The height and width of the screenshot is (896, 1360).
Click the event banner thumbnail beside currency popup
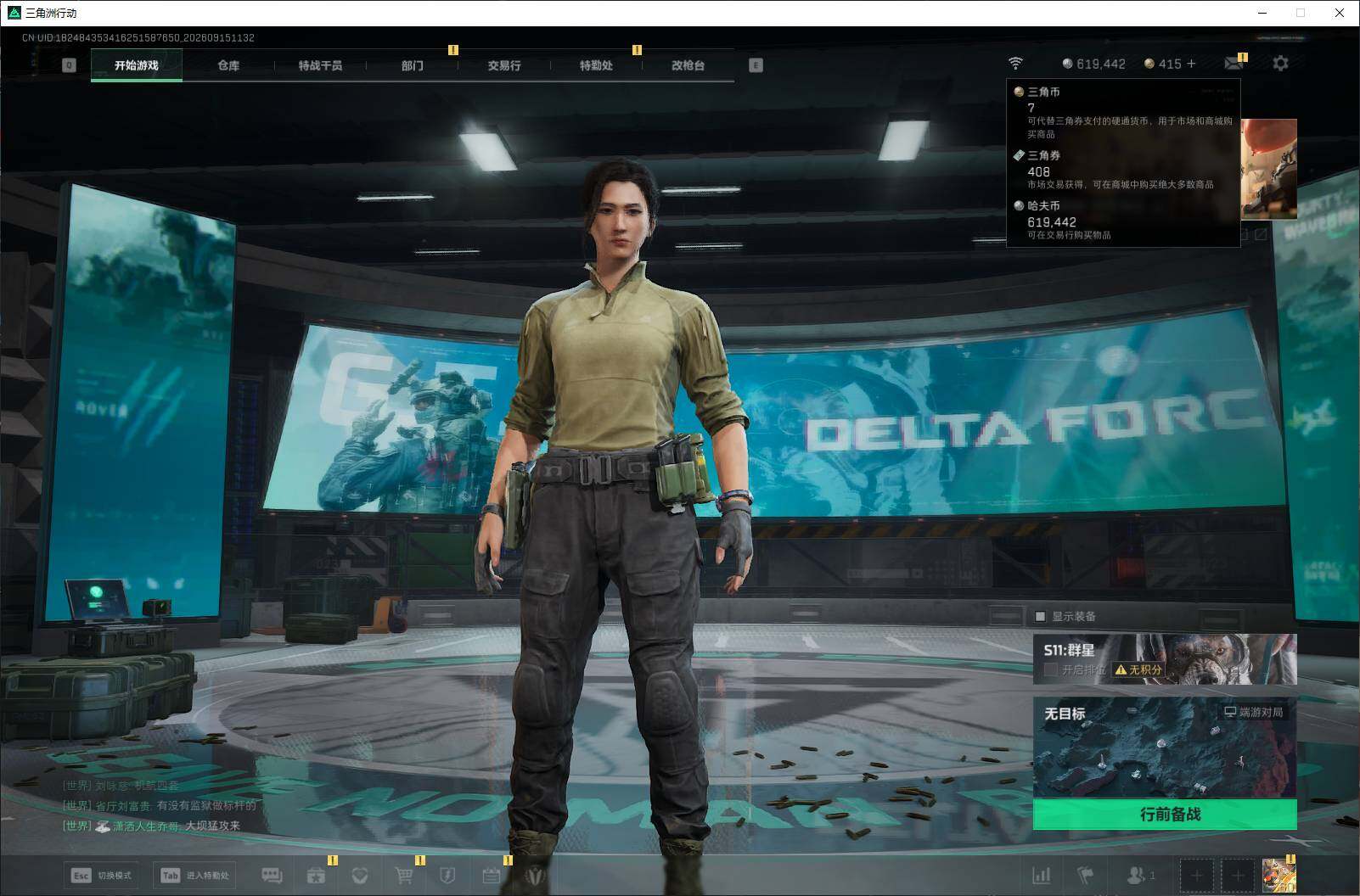(1269, 169)
